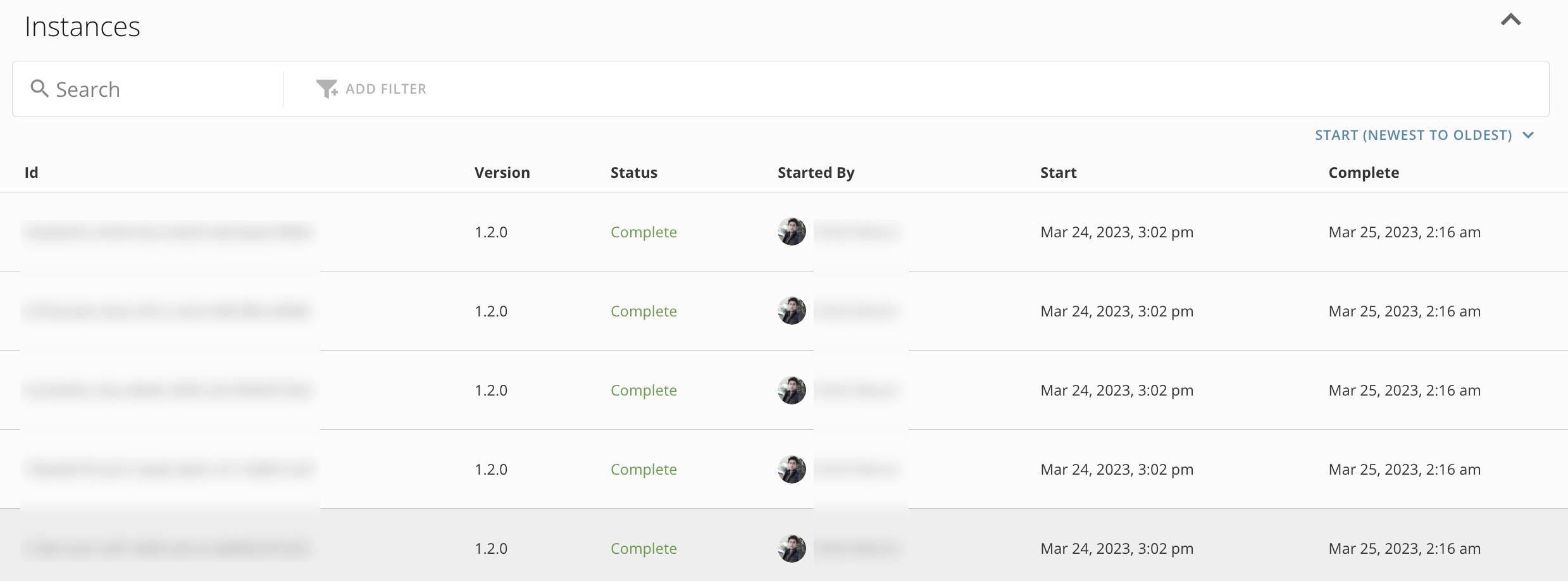1568x581 pixels.
Task: Click the Complete status in the third row
Action: point(644,390)
